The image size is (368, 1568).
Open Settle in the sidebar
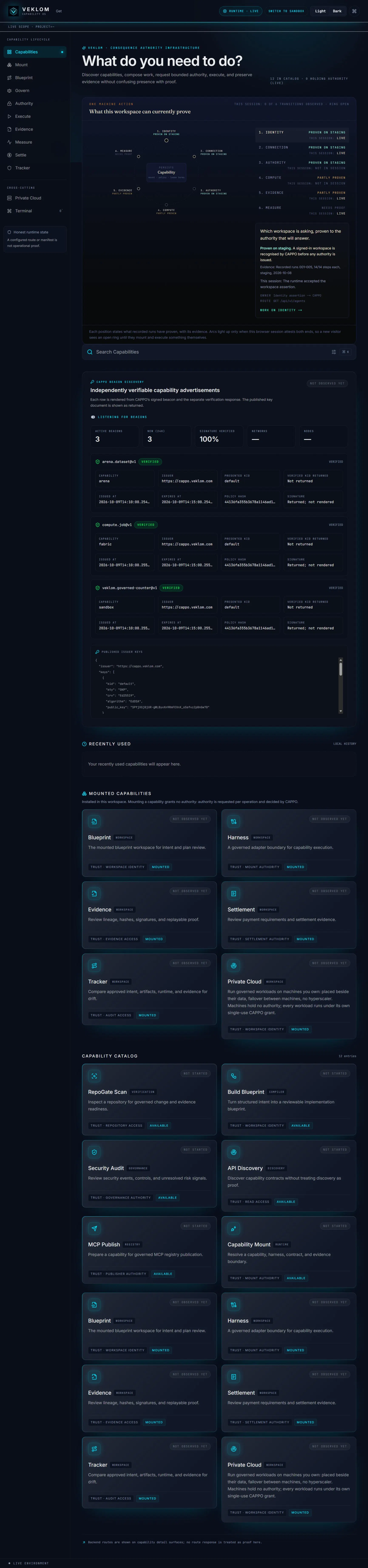point(35,155)
